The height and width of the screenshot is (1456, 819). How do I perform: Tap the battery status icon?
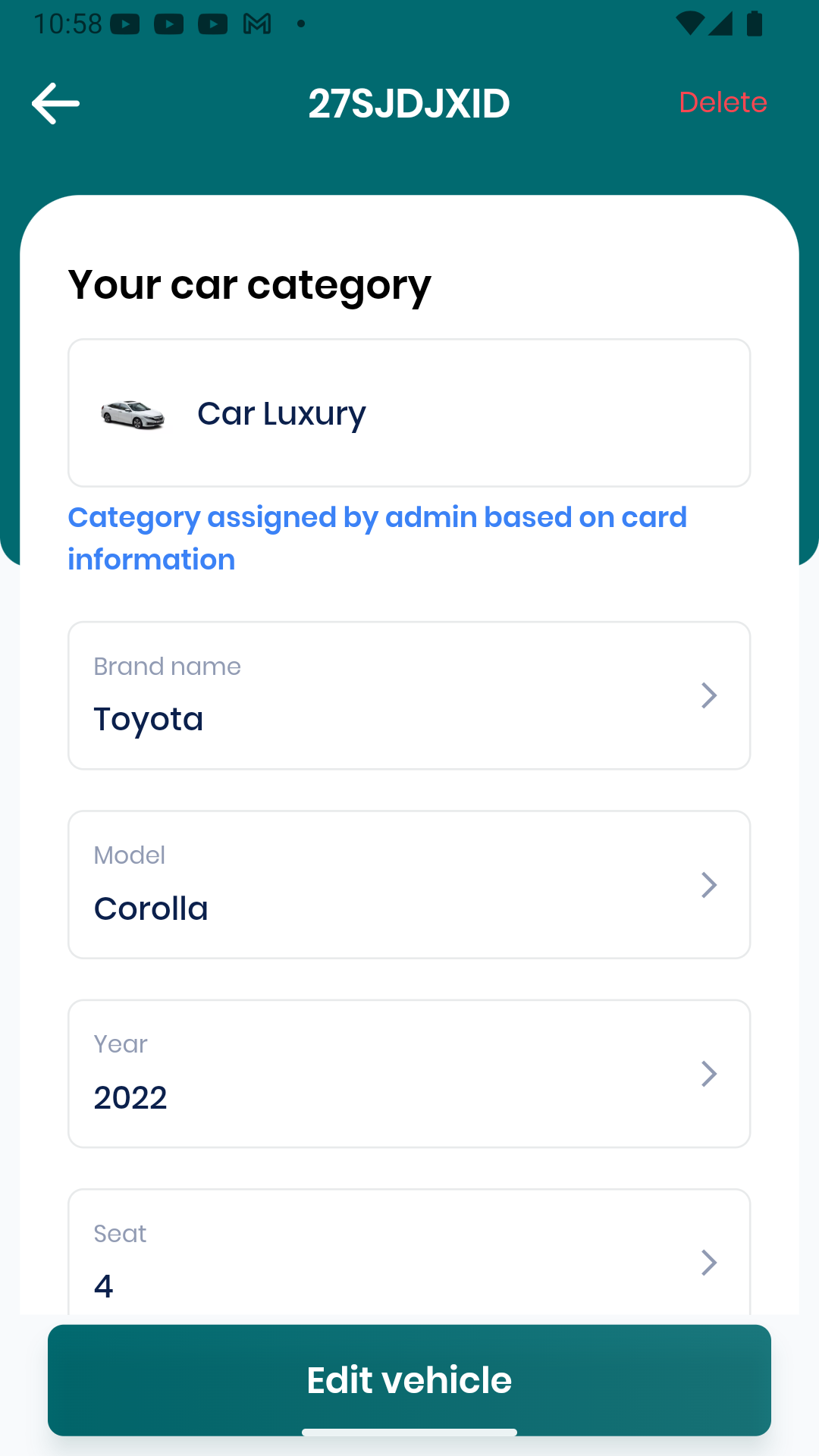[755, 24]
